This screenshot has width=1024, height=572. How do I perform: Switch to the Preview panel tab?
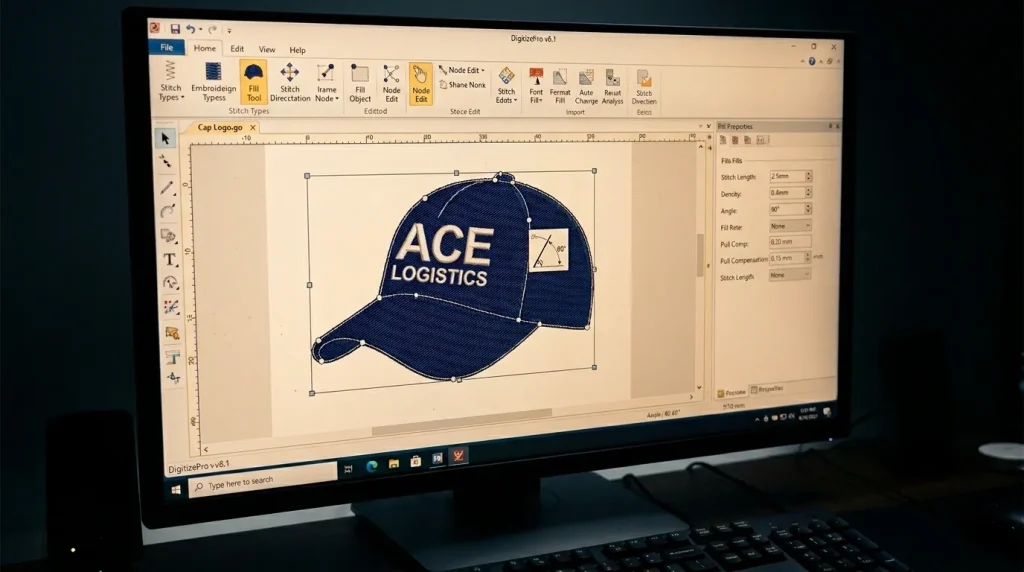click(731, 392)
